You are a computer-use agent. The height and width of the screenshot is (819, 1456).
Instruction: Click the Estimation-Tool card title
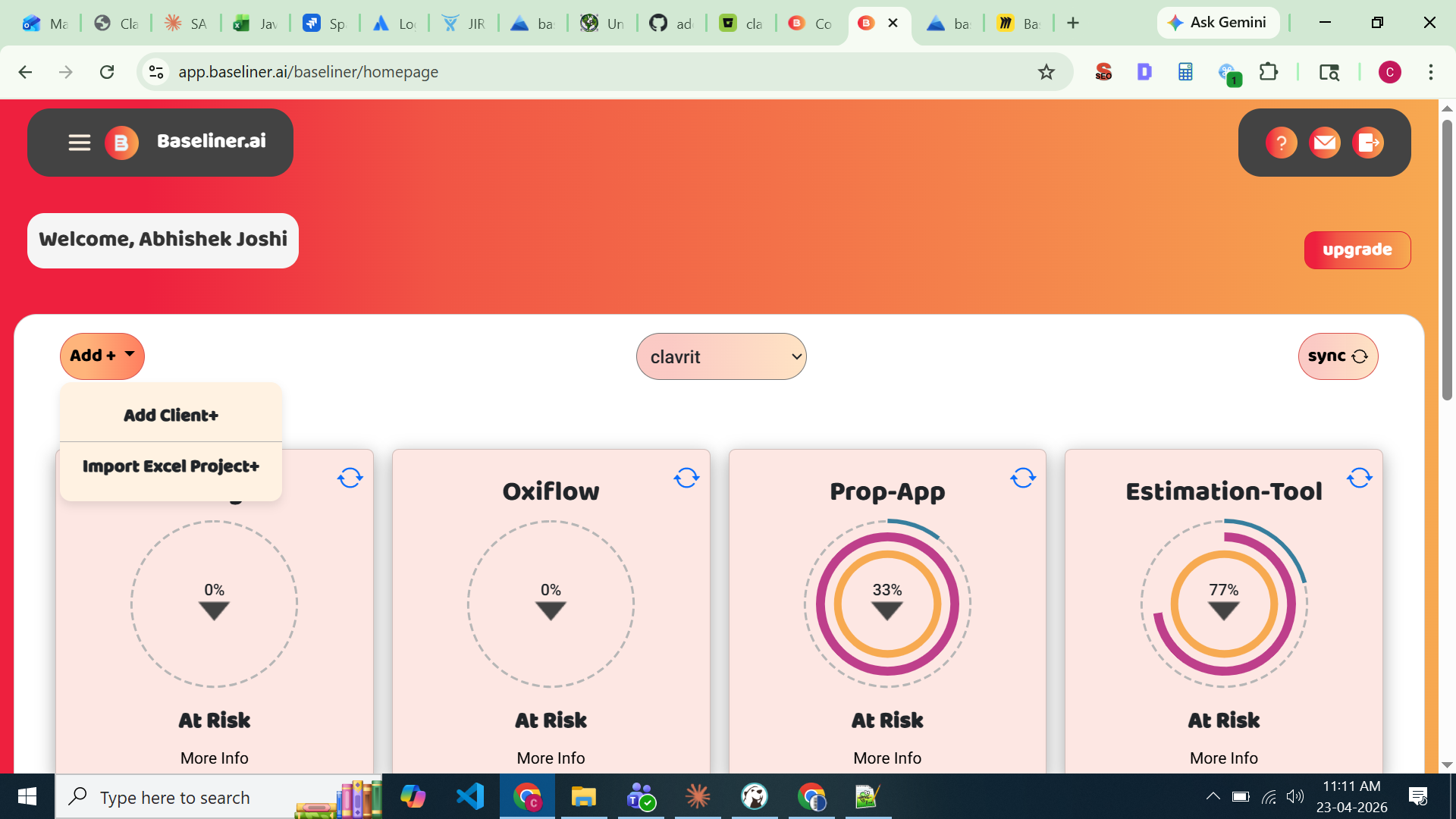(x=1224, y=491)
